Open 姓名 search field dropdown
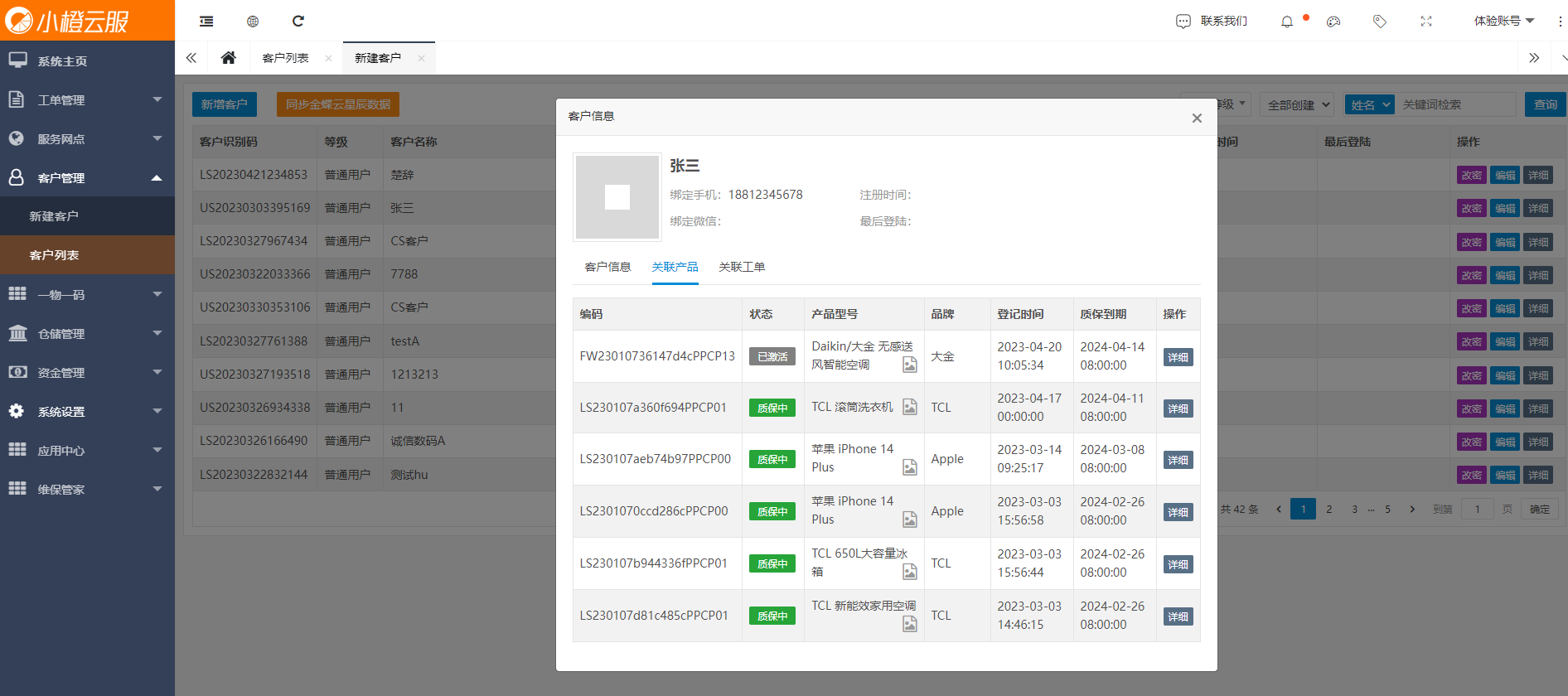Image resolution: width=1568 pixels, height=696 pixels. [x=1369, y=104]
